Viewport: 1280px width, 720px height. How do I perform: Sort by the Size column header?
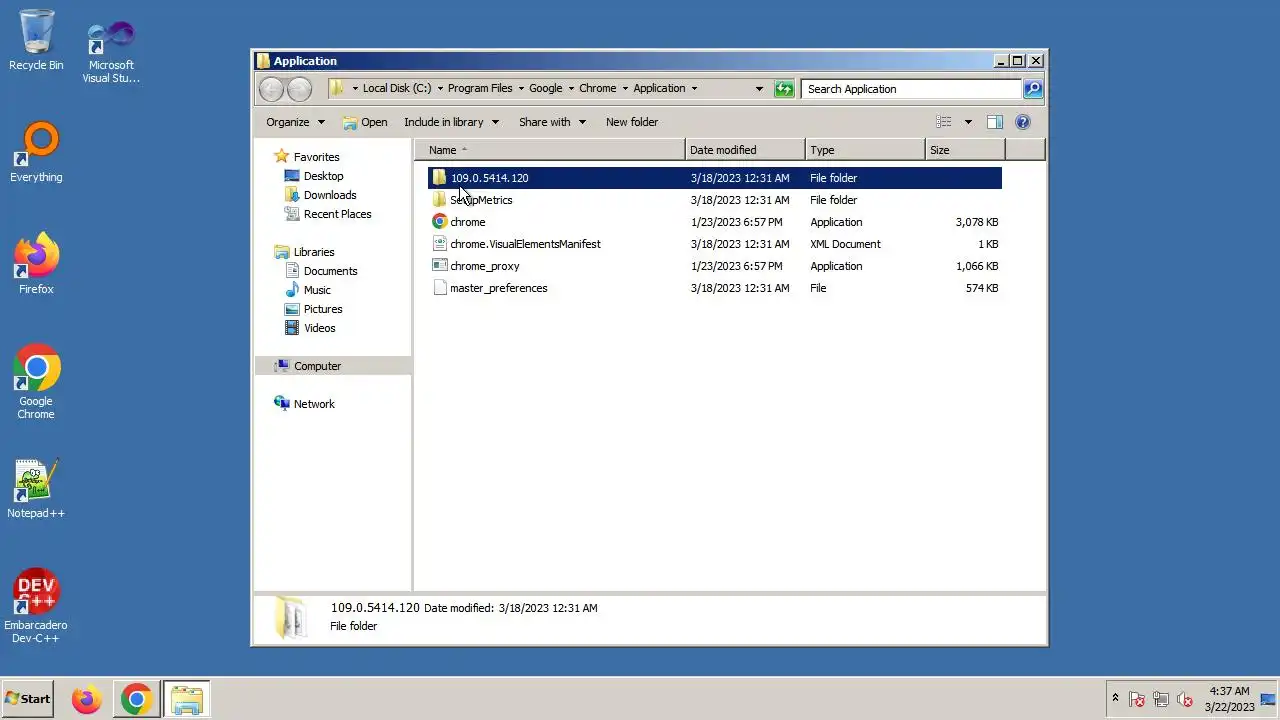point(965,150)
